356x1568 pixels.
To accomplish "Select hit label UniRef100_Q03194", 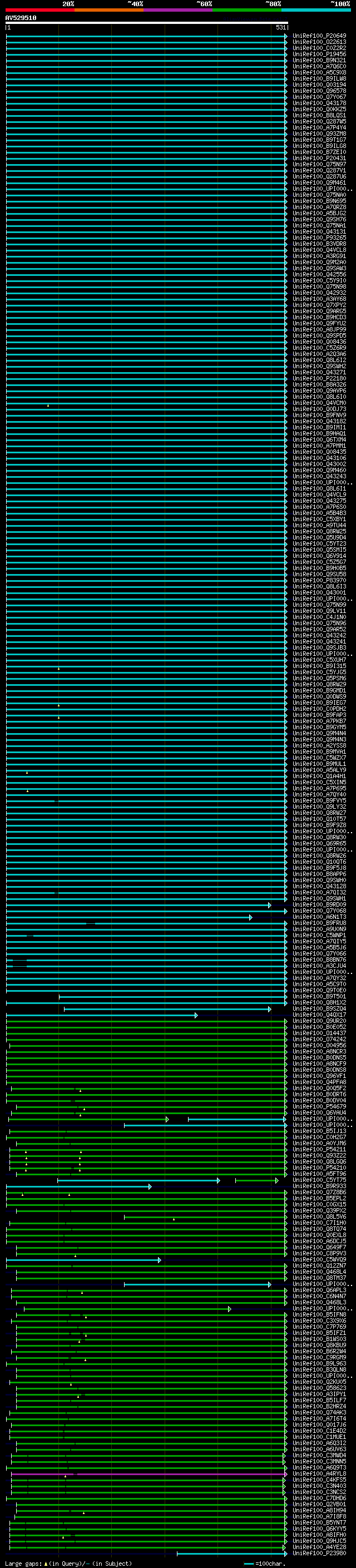I will coord(319,85).
